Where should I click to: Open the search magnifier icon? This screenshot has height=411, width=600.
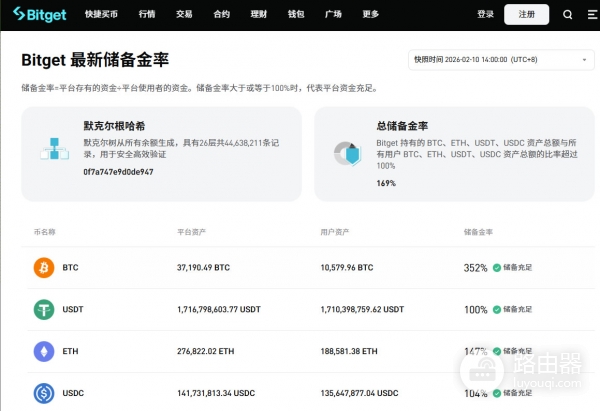click(567, 15)
